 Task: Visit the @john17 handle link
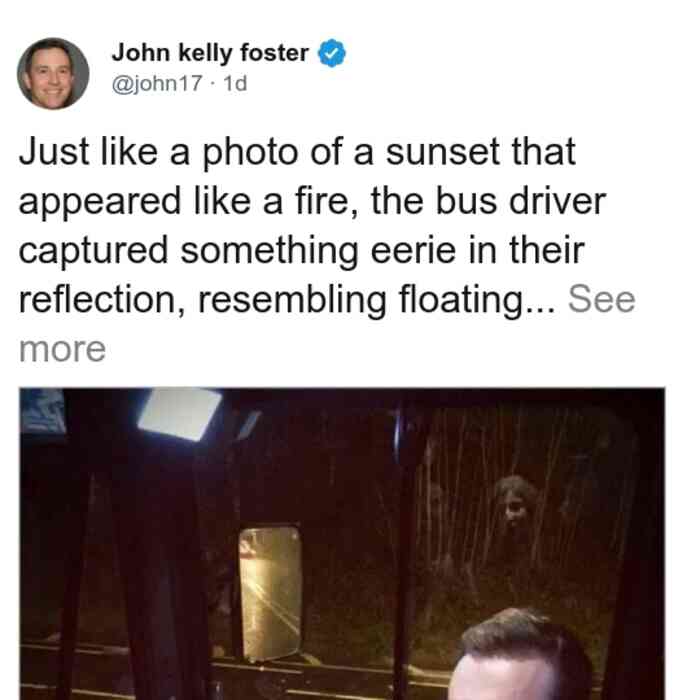pyautogui.click(x=157, y=83)
